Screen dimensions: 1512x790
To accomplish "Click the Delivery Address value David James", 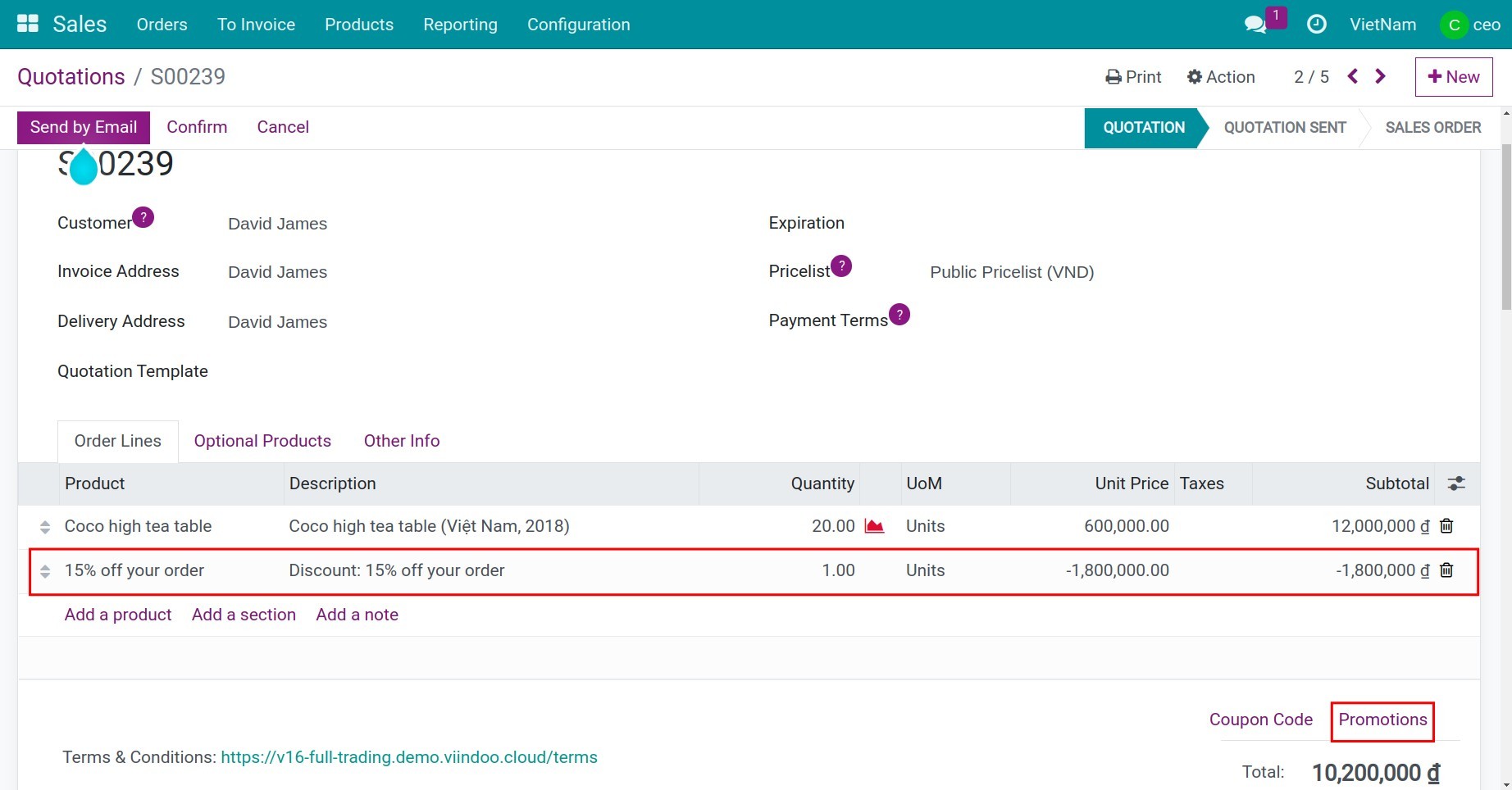I will point(277,322).
